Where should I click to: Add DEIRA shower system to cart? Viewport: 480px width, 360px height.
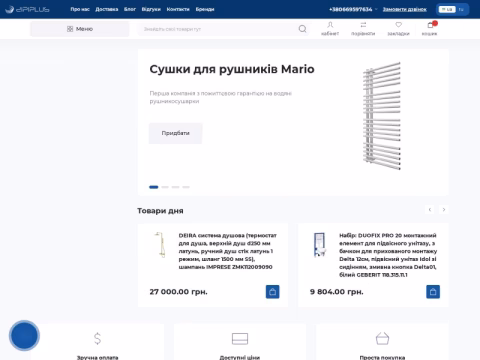point(272,292)
